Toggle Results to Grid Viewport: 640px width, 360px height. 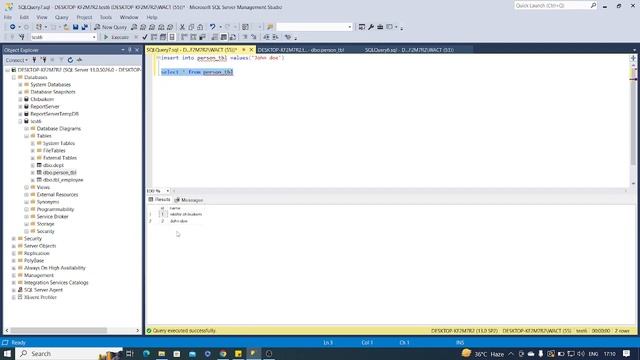click(224, 37)
